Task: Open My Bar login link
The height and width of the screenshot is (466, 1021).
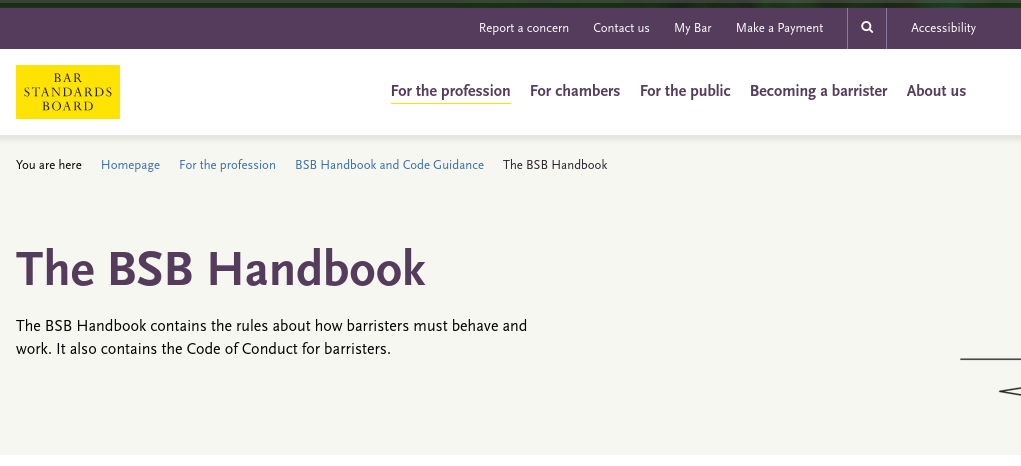Action: tap(692, 28)
